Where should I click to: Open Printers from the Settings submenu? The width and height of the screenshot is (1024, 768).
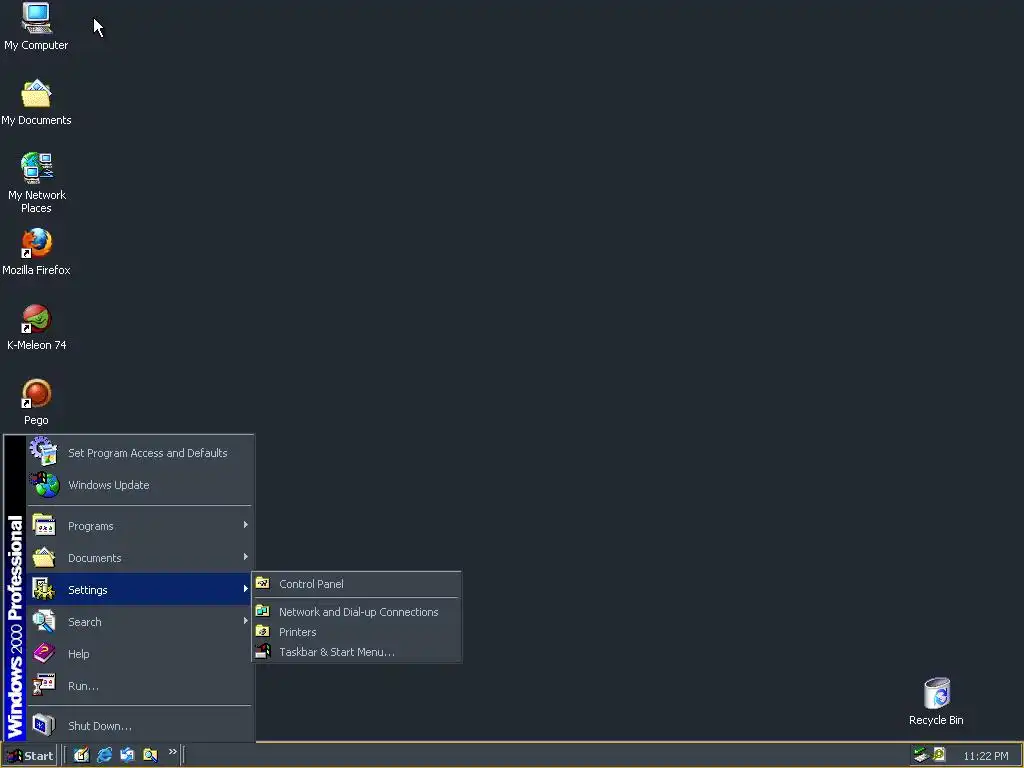tap(357, 632)
